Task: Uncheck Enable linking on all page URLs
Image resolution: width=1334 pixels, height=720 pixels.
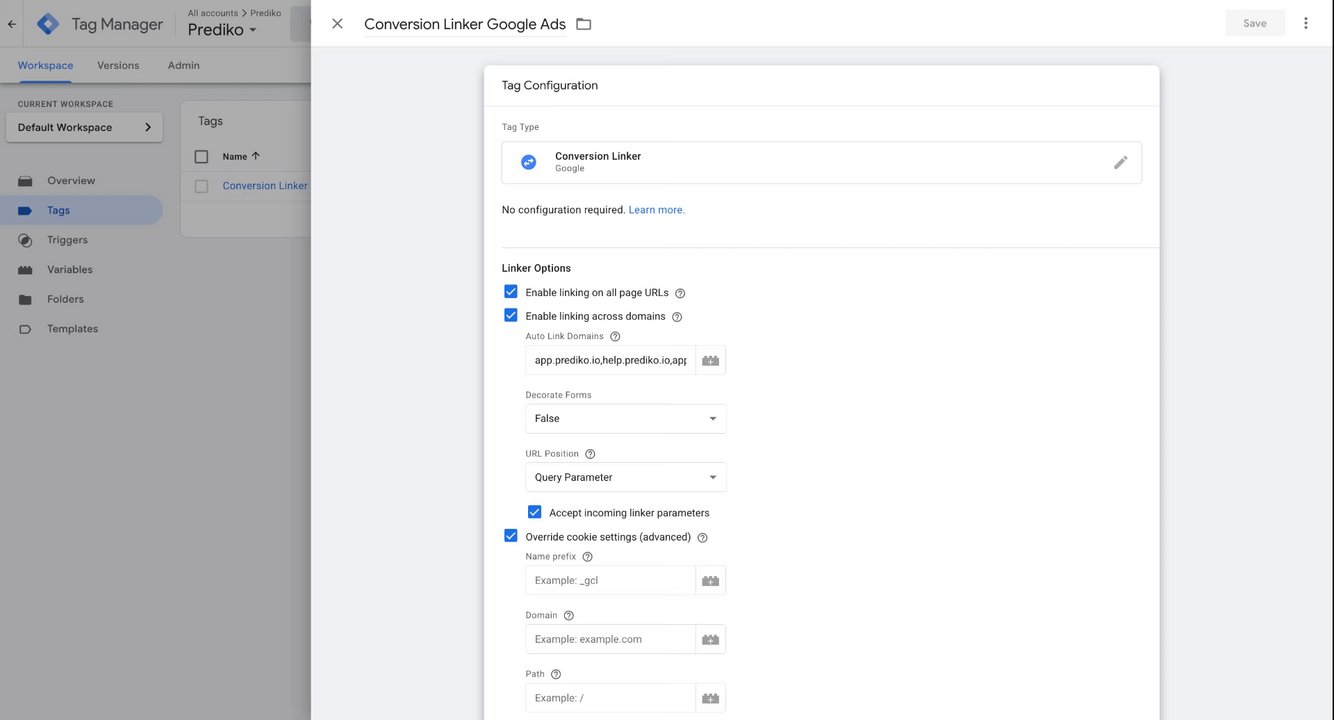Action: pos(511,292)
